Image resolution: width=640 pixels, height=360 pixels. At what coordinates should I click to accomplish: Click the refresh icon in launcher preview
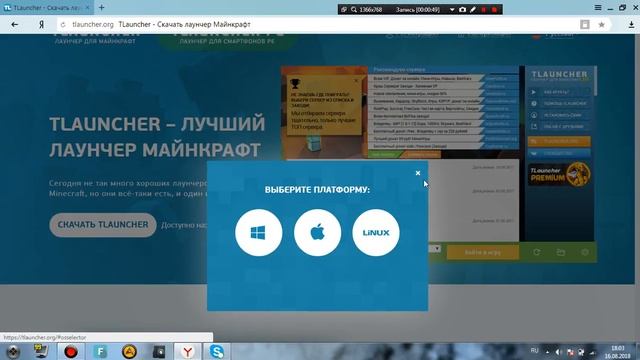point(536,252)
